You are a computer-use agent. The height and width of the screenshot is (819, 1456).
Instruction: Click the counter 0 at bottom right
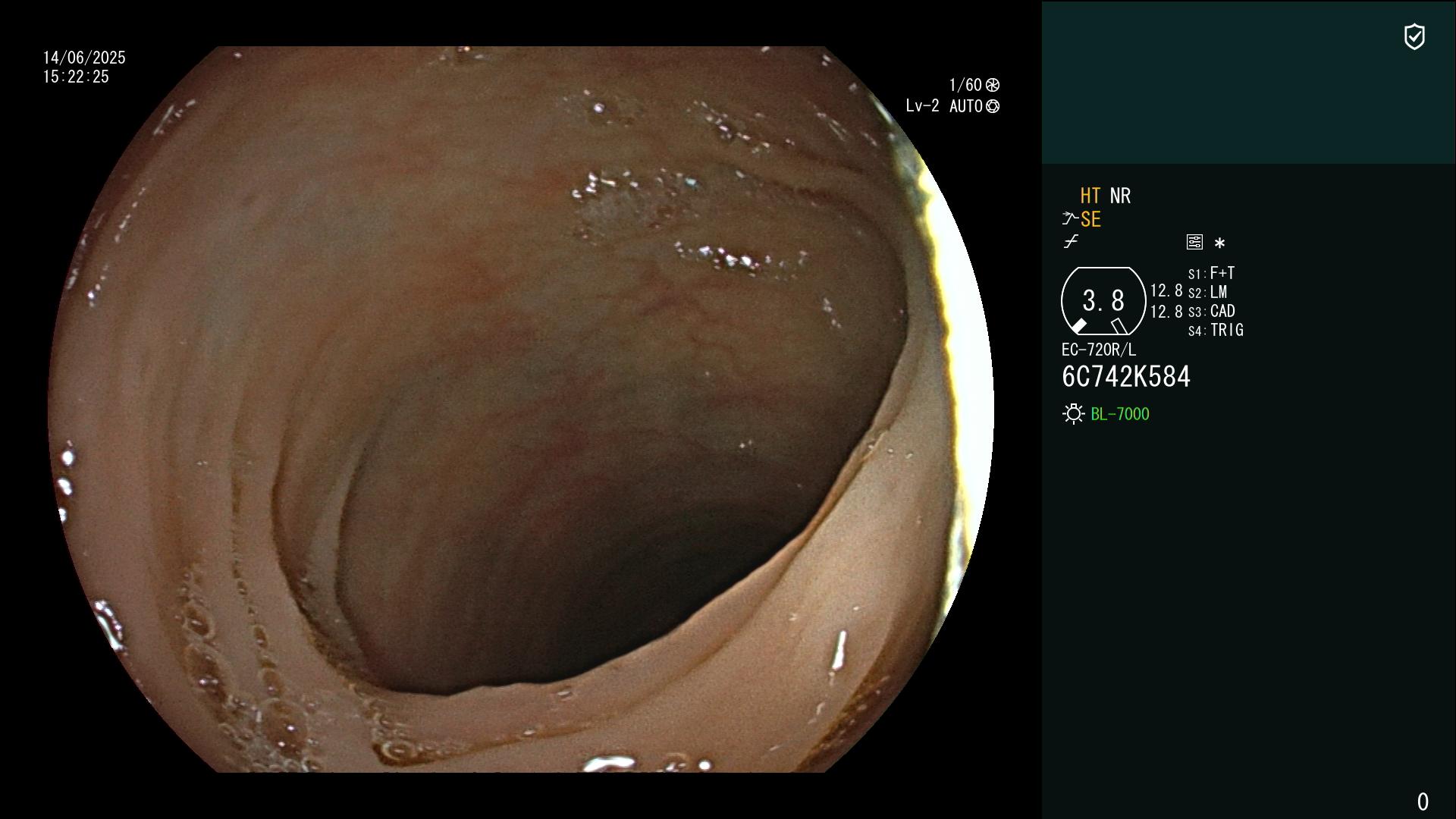(1423, 802)
